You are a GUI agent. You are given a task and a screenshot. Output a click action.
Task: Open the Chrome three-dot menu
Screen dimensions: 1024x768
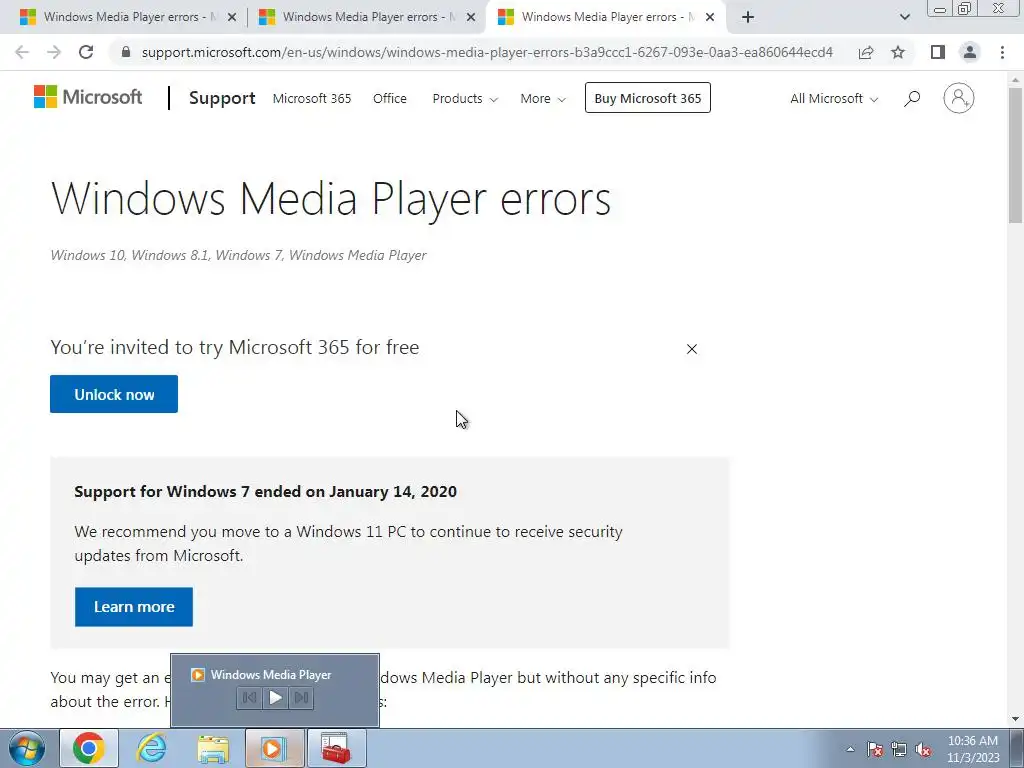click(1002, 52)
